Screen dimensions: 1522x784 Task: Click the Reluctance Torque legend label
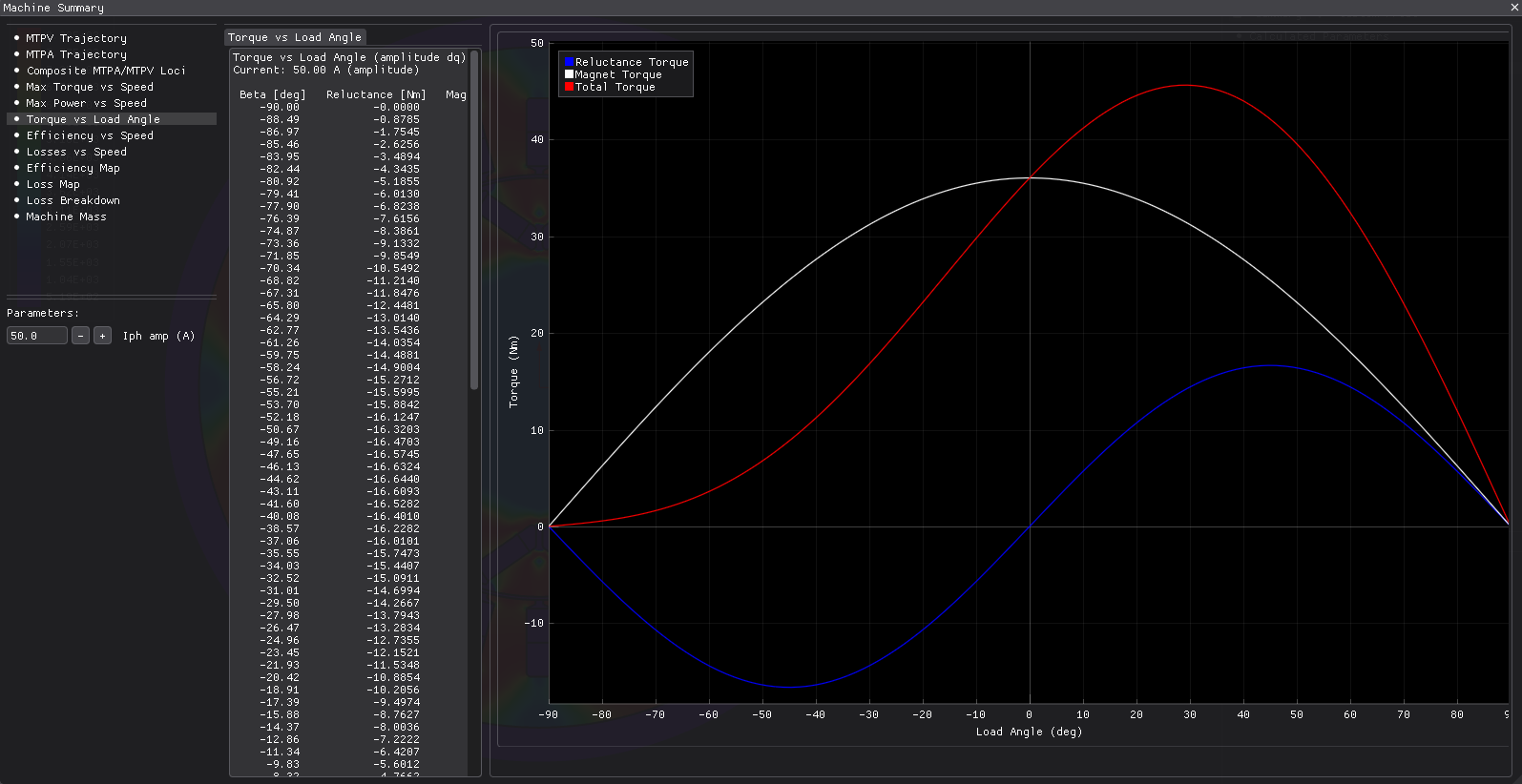[632, 62]
